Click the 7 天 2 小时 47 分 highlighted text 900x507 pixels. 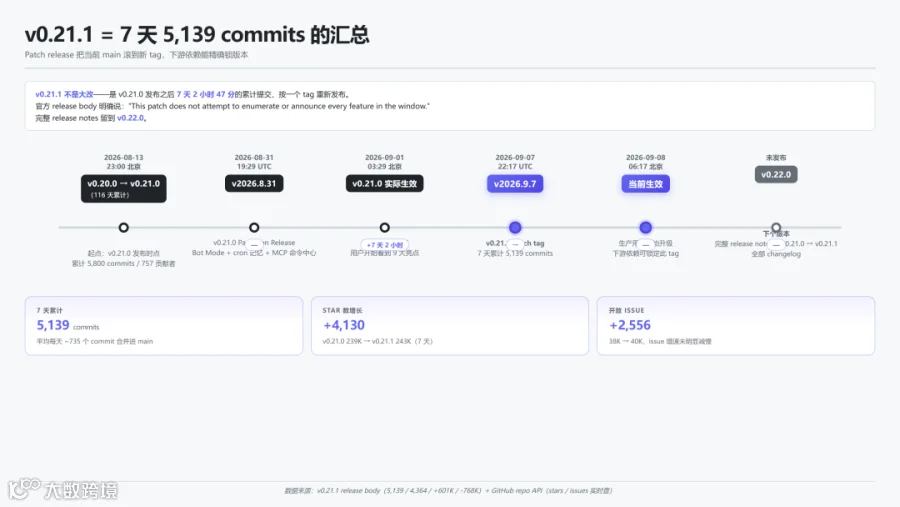[205, 94]
